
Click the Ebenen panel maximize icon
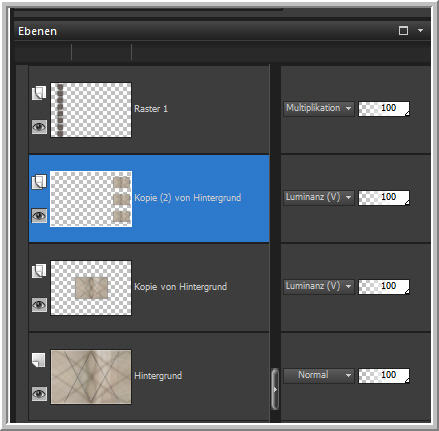pos(403,31)
